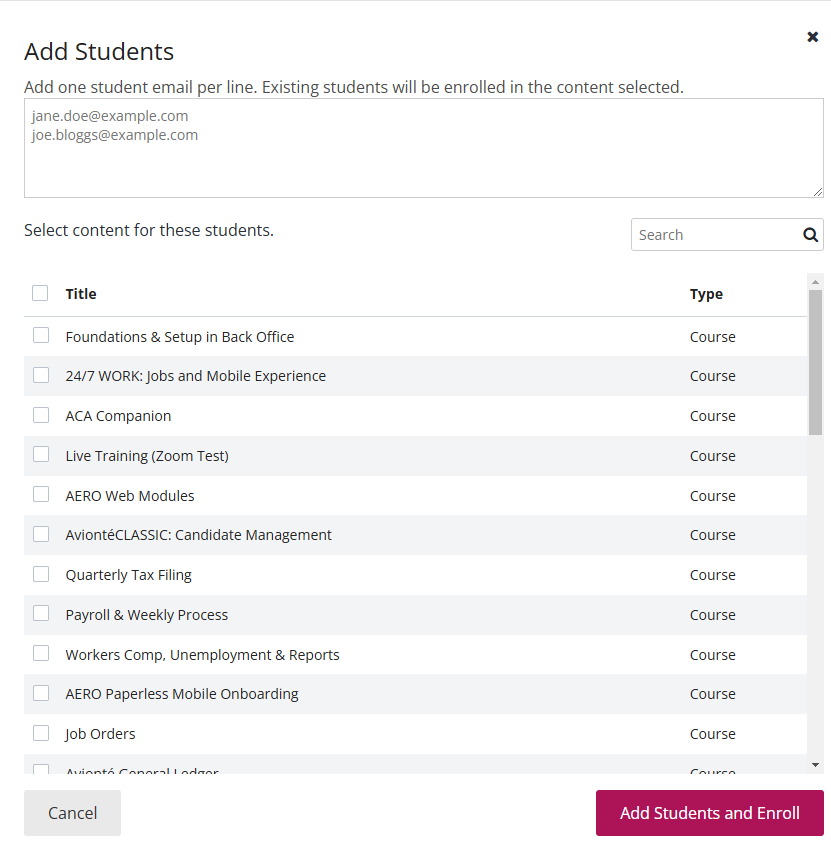Click the text-area resize grip handle
Viewport: 831px width, 841px height.
click(818, 192)
